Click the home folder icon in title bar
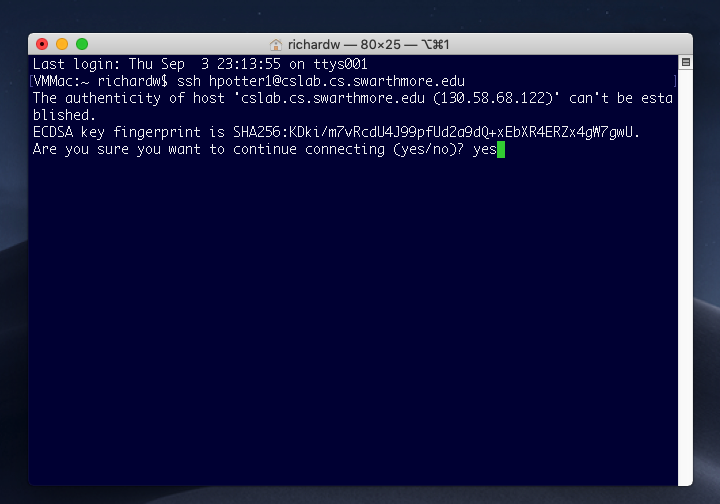Viewport: 720px width, 504px height. tap(276, 45)
